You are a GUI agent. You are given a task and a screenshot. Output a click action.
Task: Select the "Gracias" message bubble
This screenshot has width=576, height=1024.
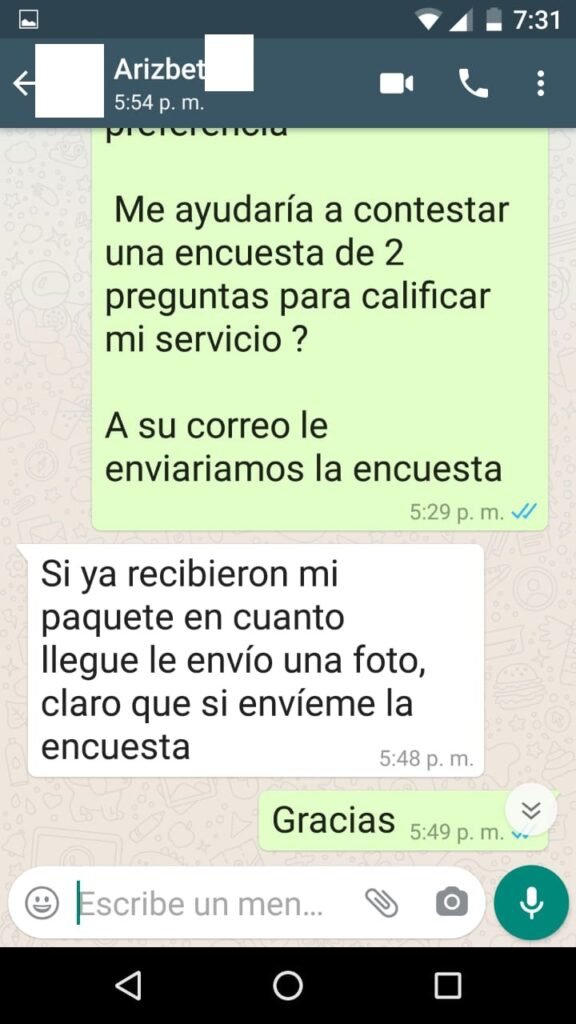point(403,821)
